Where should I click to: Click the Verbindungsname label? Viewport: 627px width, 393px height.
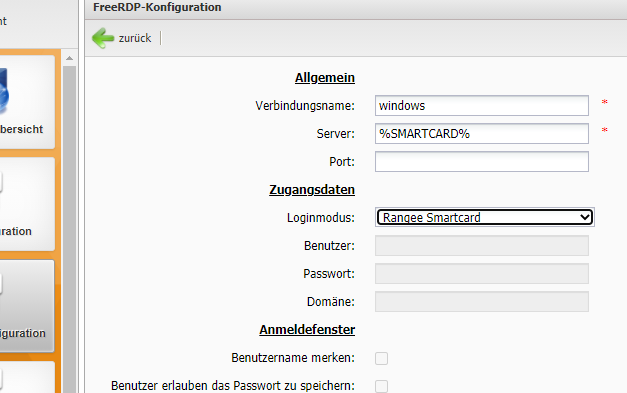point(305,106)
